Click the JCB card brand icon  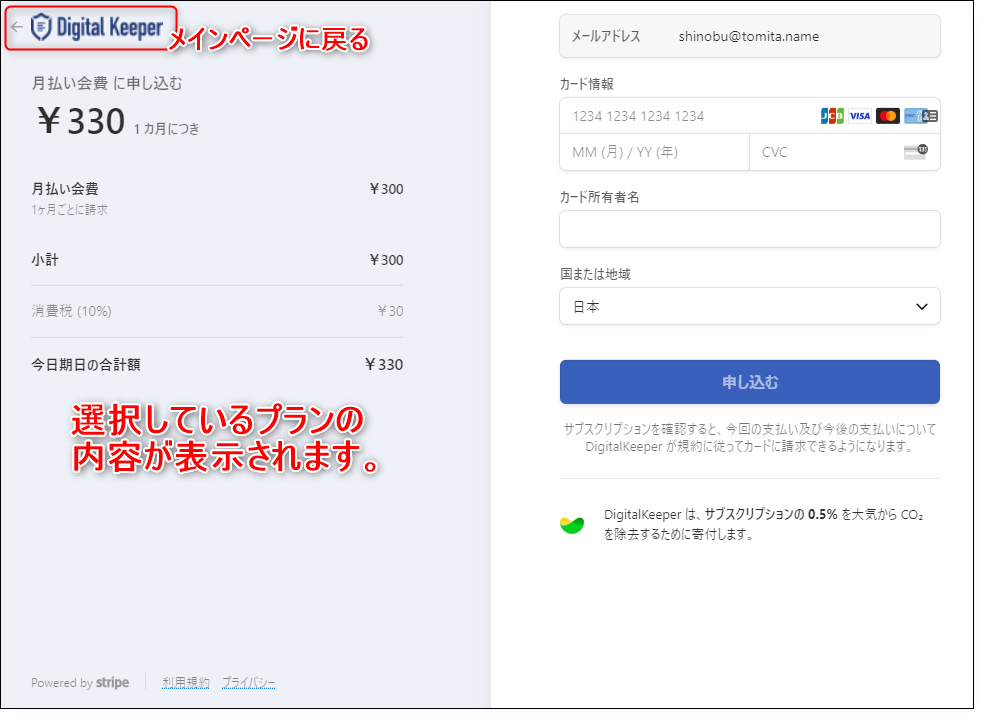point(831,116)
